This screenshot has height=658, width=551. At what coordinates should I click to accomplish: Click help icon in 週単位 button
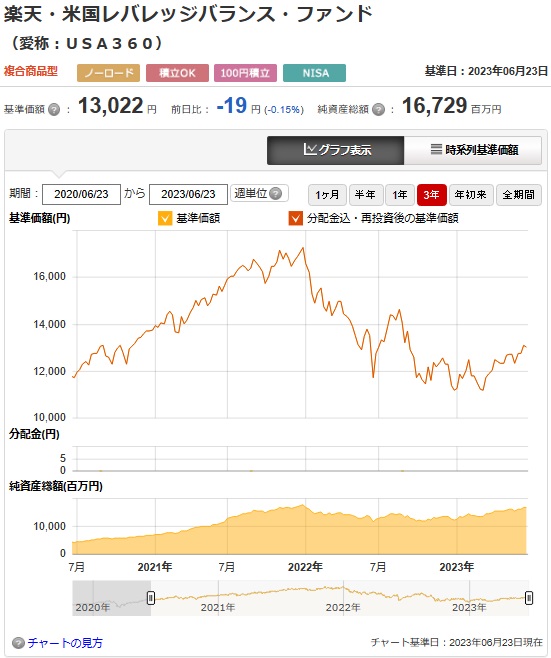pos(275,193)
